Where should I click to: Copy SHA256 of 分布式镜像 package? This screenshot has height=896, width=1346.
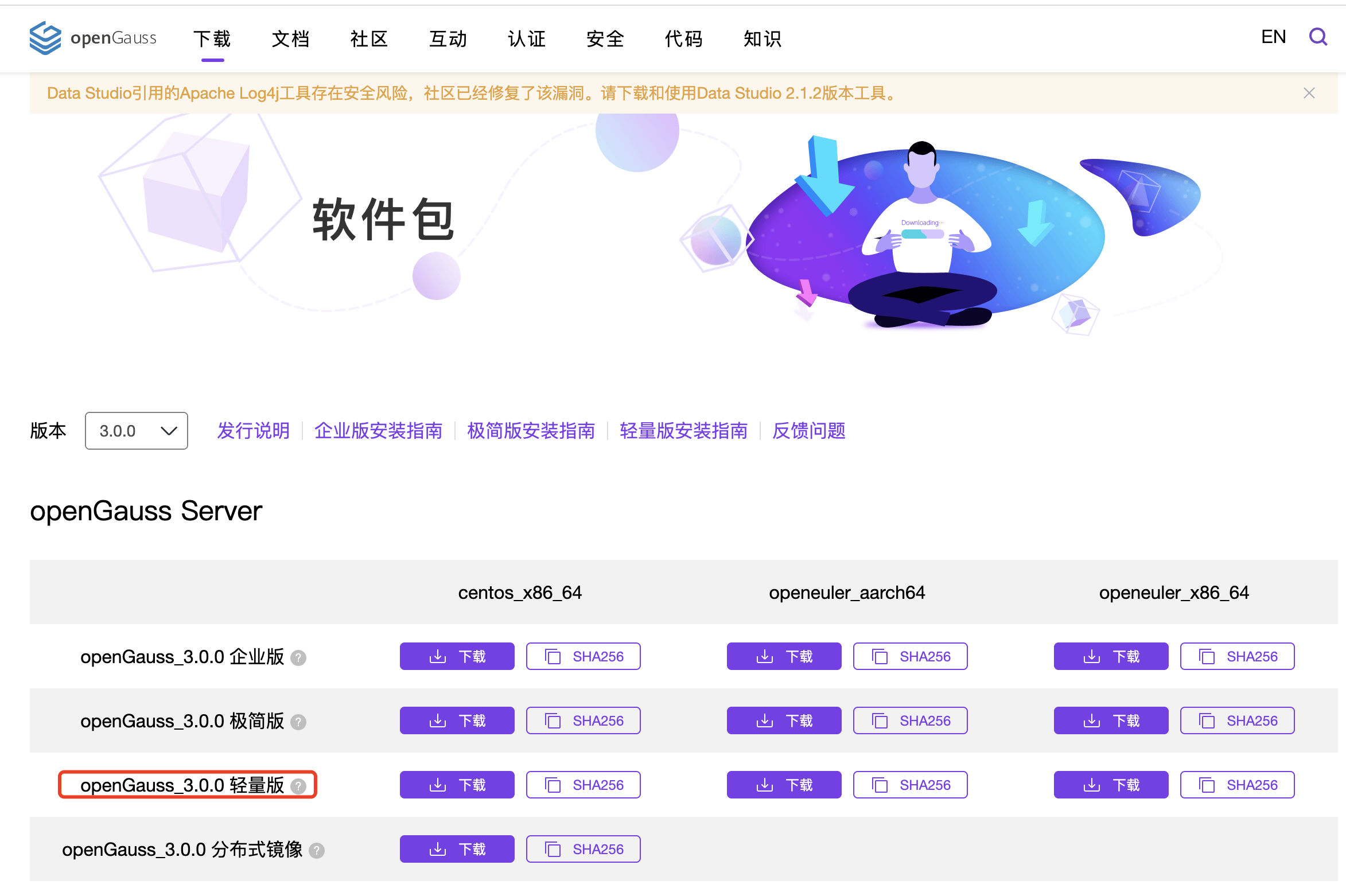[x=583, y=849]
